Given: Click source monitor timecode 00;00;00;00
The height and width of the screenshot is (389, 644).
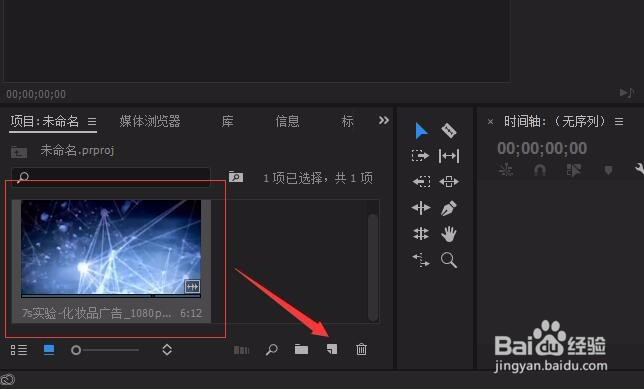Looking at the screenshot, I should [x=36, y=94].
